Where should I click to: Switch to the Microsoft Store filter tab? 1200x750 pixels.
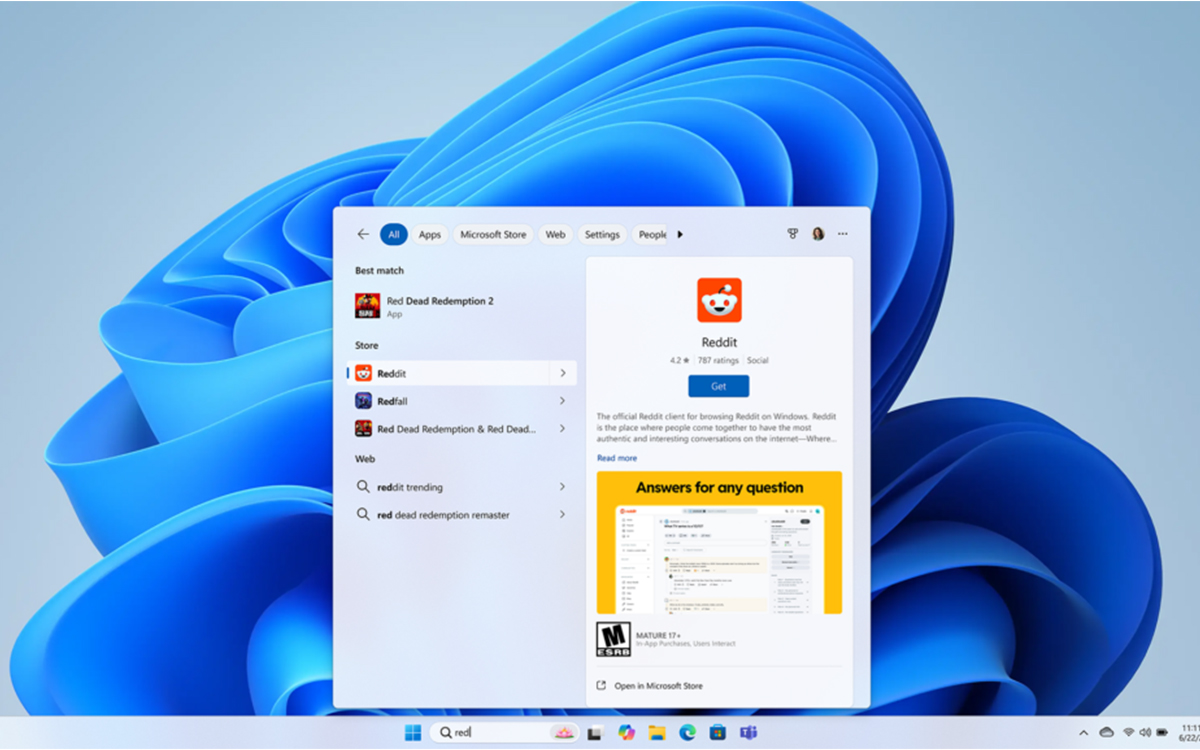[x=493, y=234]
